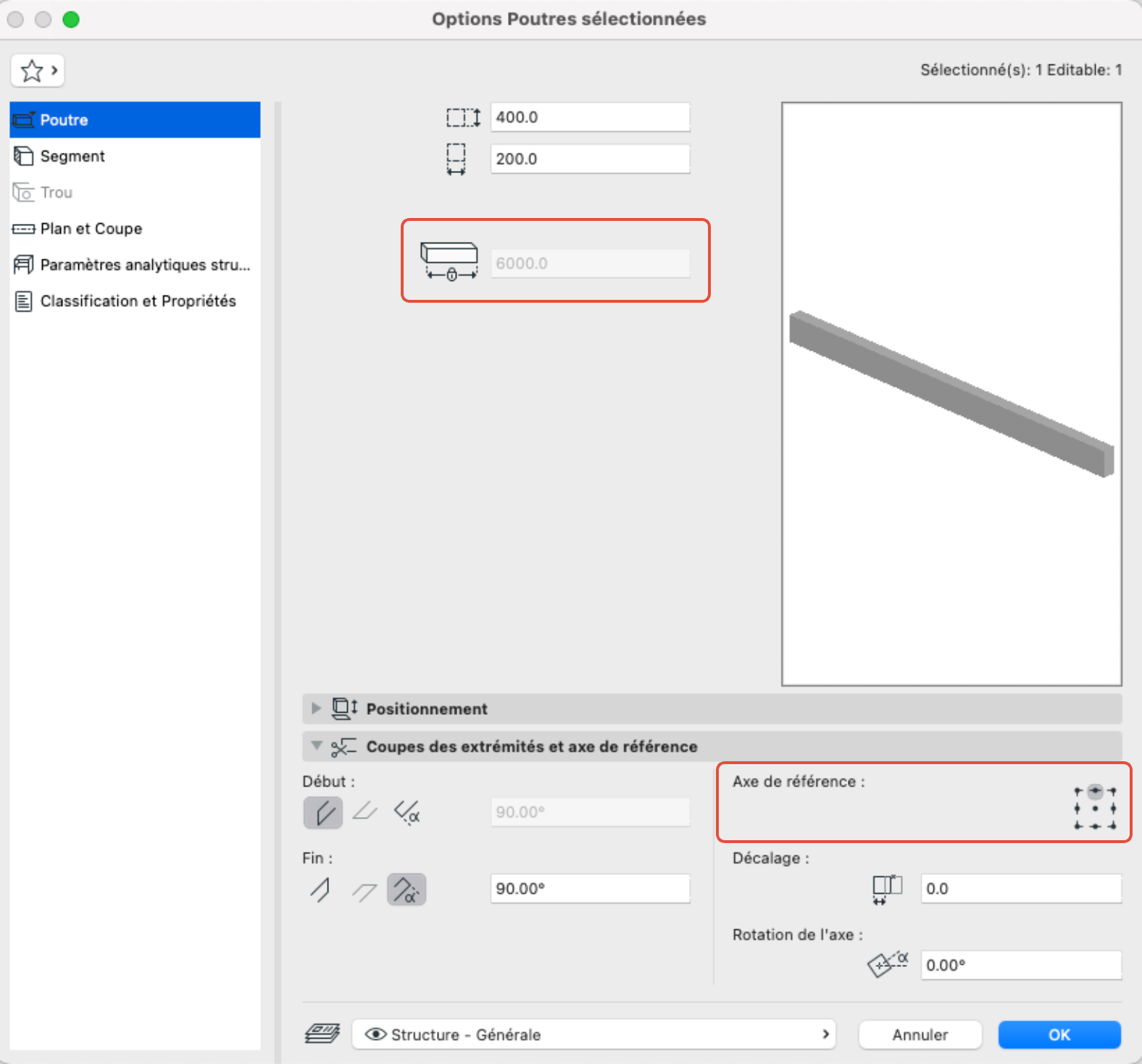Choose horizontal end cut icon under Fin
Image resolution: width=1142 pixels, height=1064 pixels.
[364, 890]
